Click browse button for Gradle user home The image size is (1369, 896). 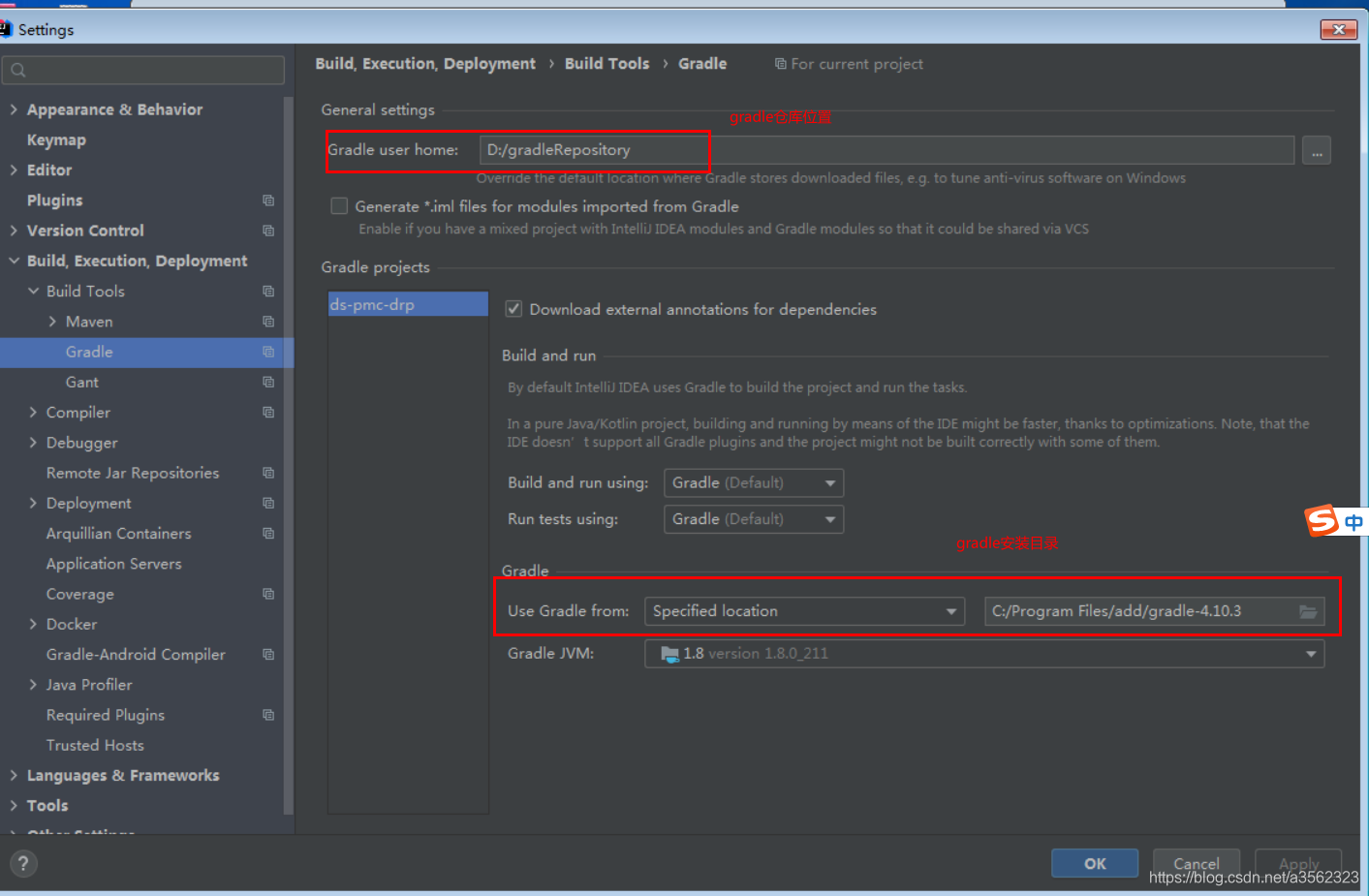click(1316, 151)
